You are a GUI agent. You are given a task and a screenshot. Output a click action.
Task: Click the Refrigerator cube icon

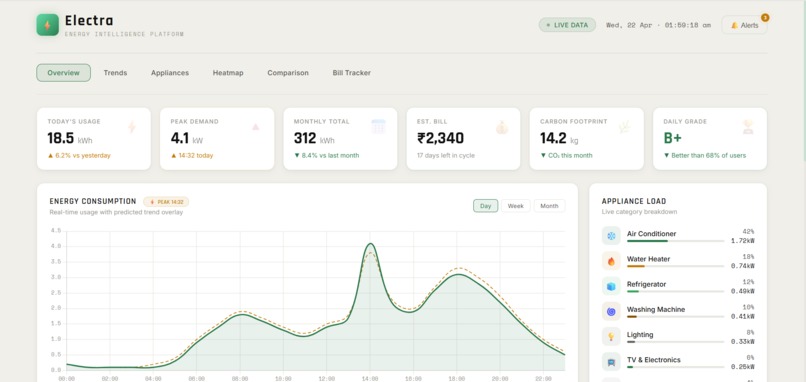pos(611,286)
